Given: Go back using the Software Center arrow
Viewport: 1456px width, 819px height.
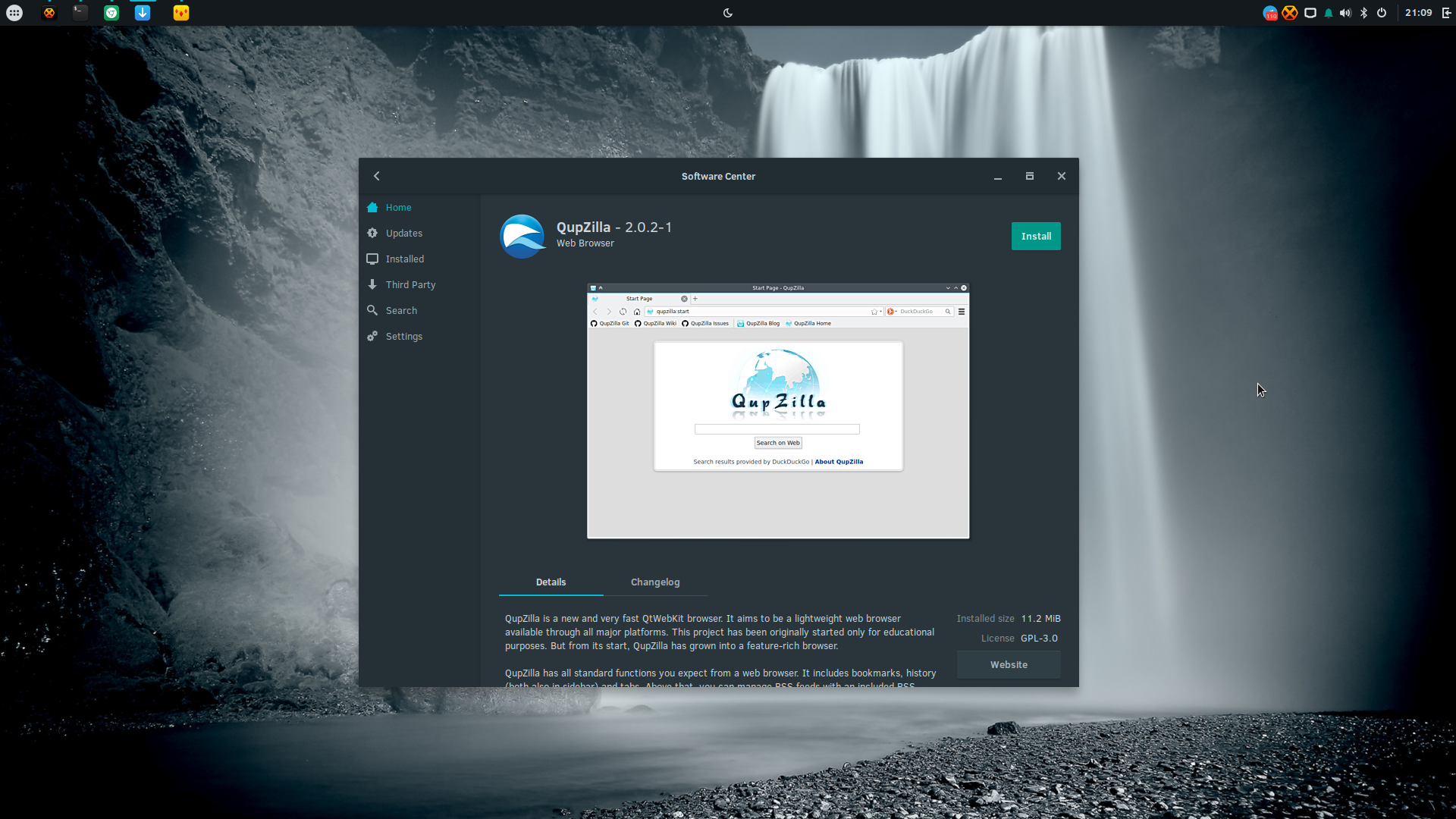Looking at the screenshot, I should 377,176.
